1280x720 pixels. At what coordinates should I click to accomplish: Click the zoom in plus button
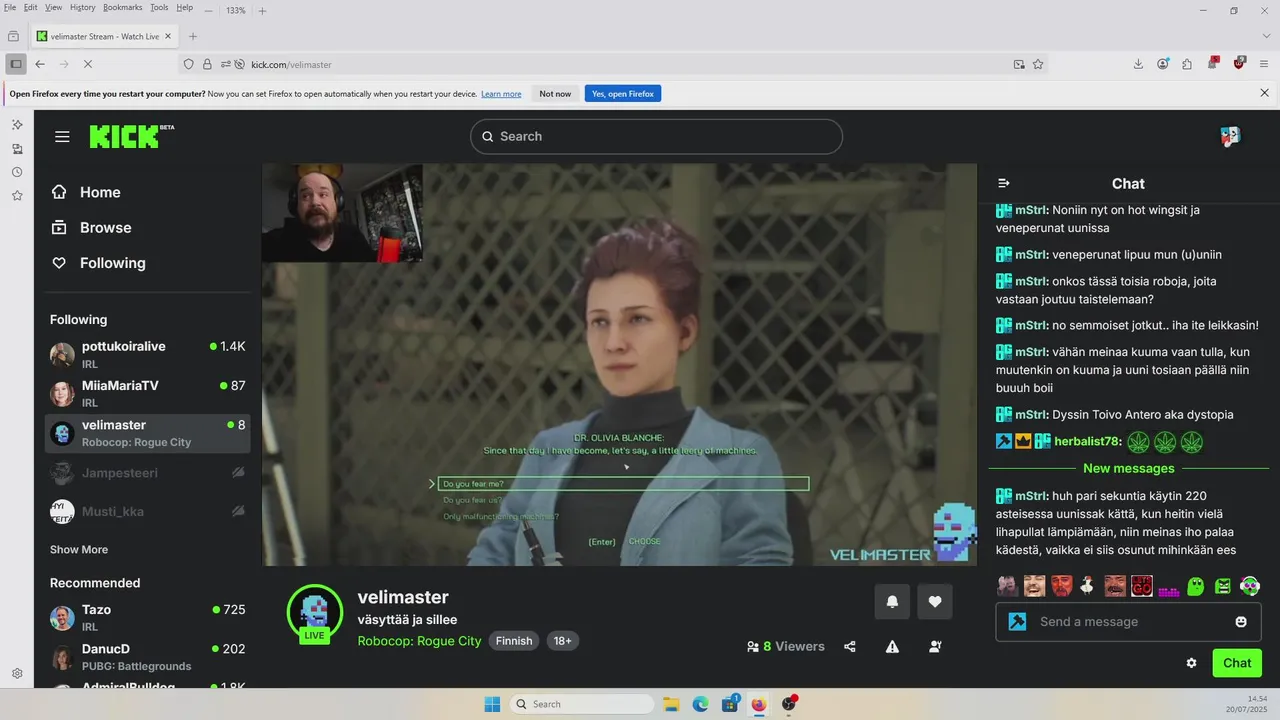point(262,10)
